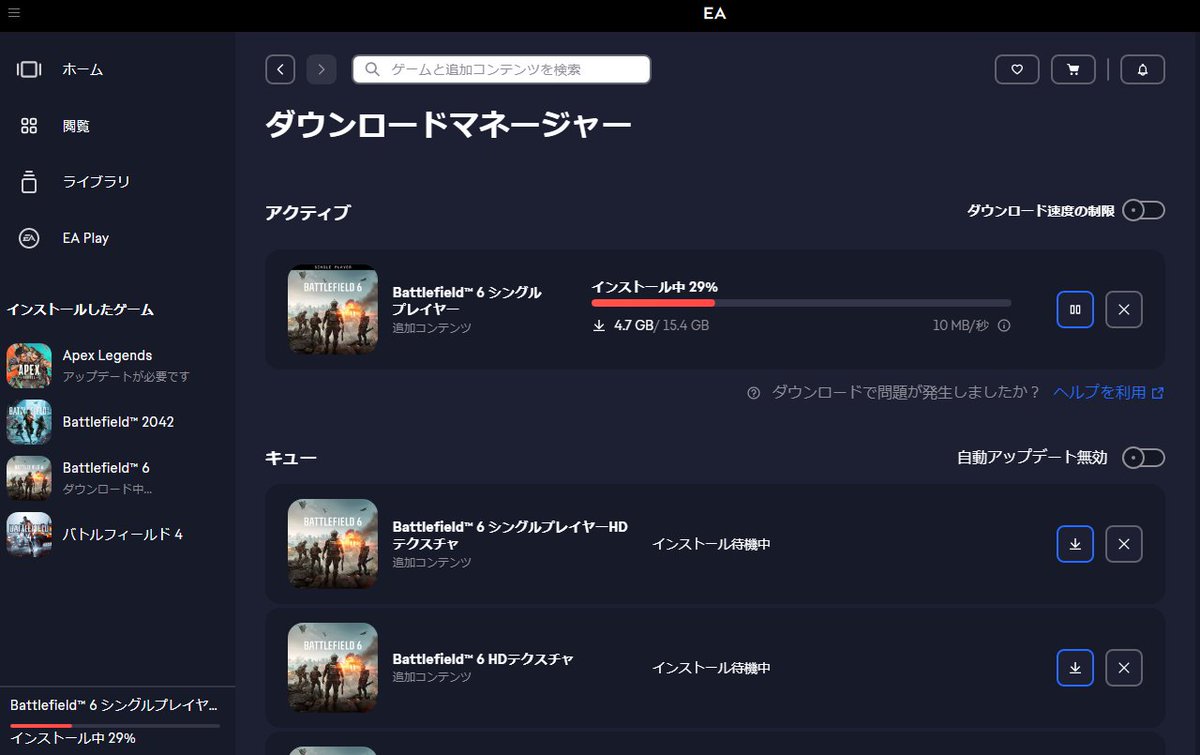
Task: Click インストール待機中 for シングルプレイヤーHDテクスチャ
Action: pos(711,544)
